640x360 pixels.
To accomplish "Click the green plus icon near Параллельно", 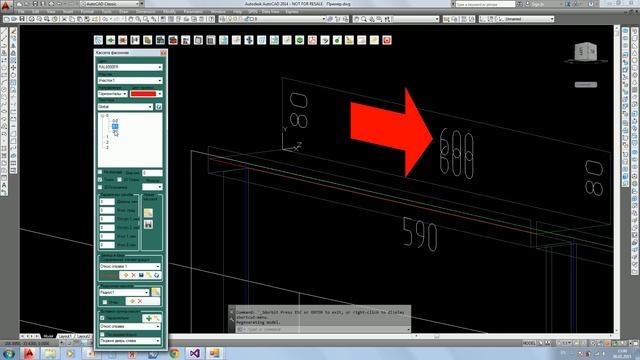I will (x=149, y=318).
